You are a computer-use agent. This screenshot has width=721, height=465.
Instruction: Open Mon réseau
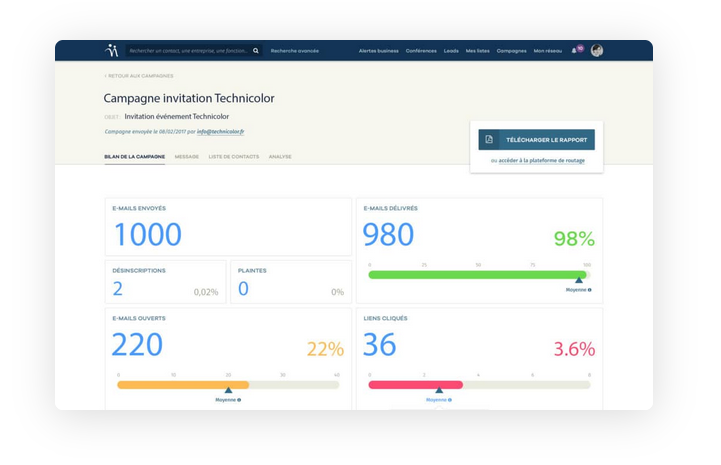coord(548,51)
